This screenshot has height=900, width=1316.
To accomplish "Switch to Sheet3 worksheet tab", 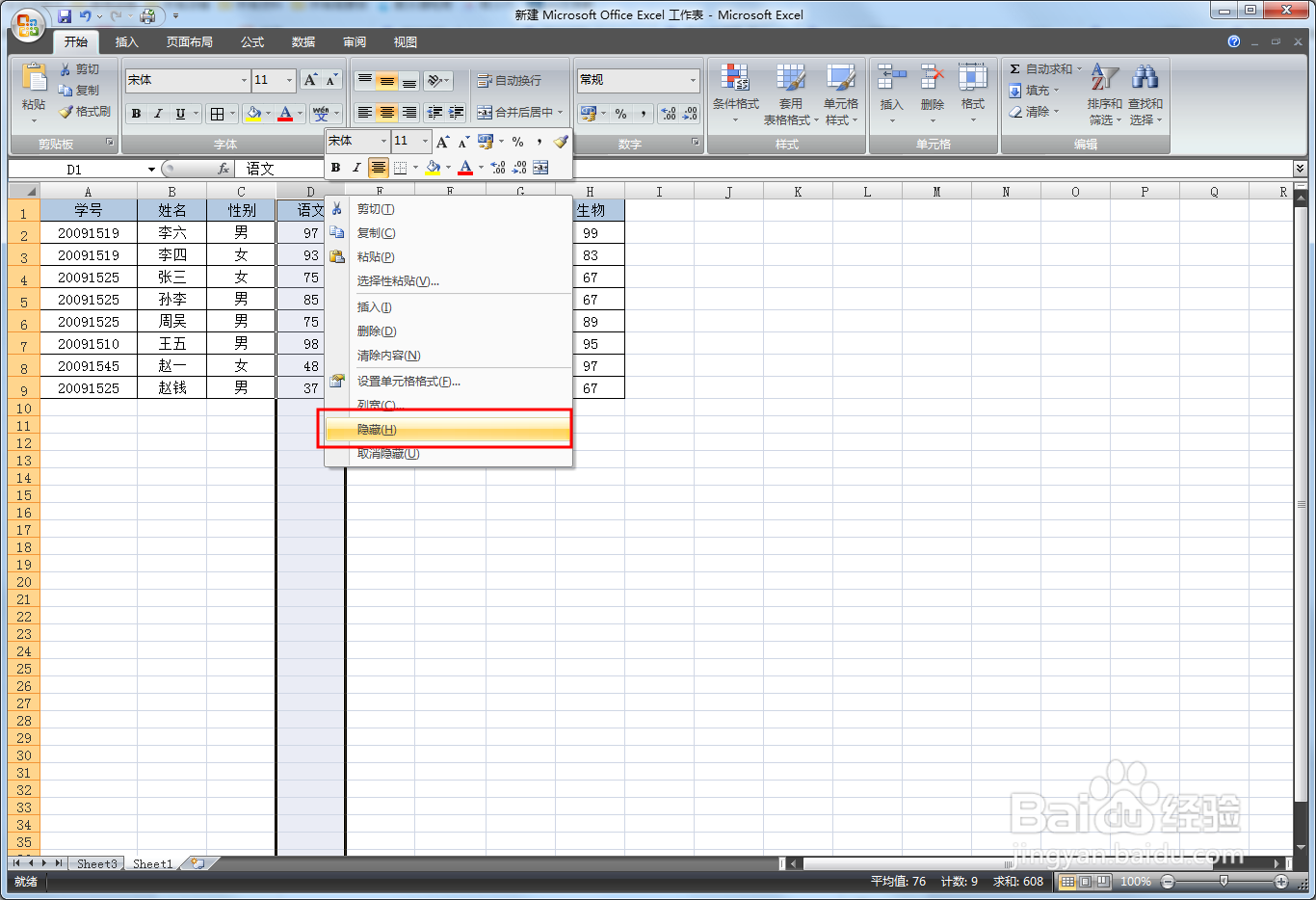I will (96, 863).
